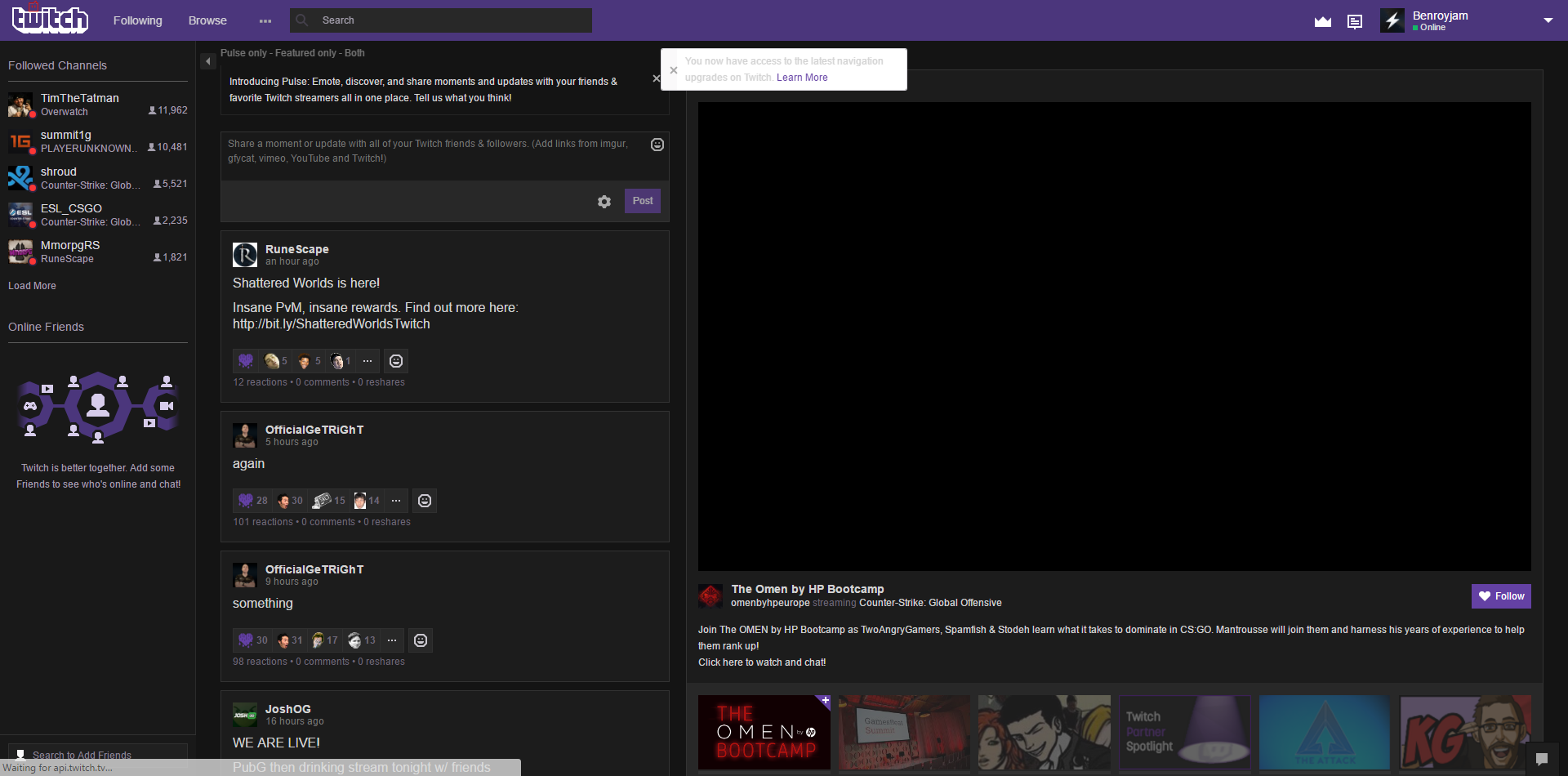This screenshot has width=1568, height=776.
Task: Show more reactions on RuneScape post
Action: [367, 361]
